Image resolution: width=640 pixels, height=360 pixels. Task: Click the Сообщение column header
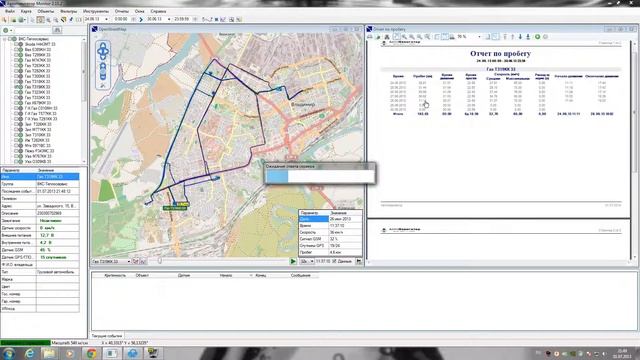[x=301, y=276]
